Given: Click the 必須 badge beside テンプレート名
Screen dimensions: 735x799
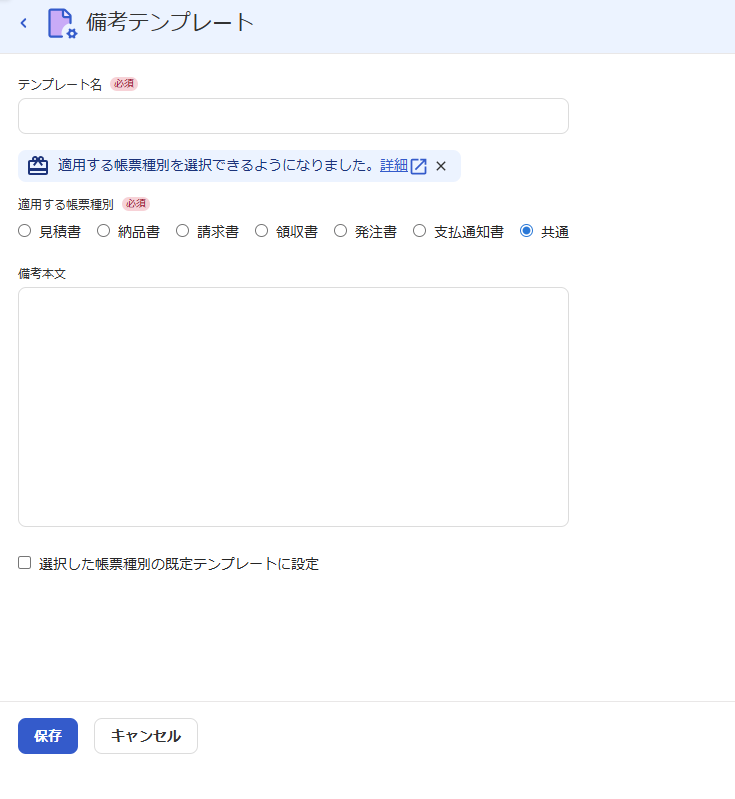Looking at the screenshot, I should [124, 84].
